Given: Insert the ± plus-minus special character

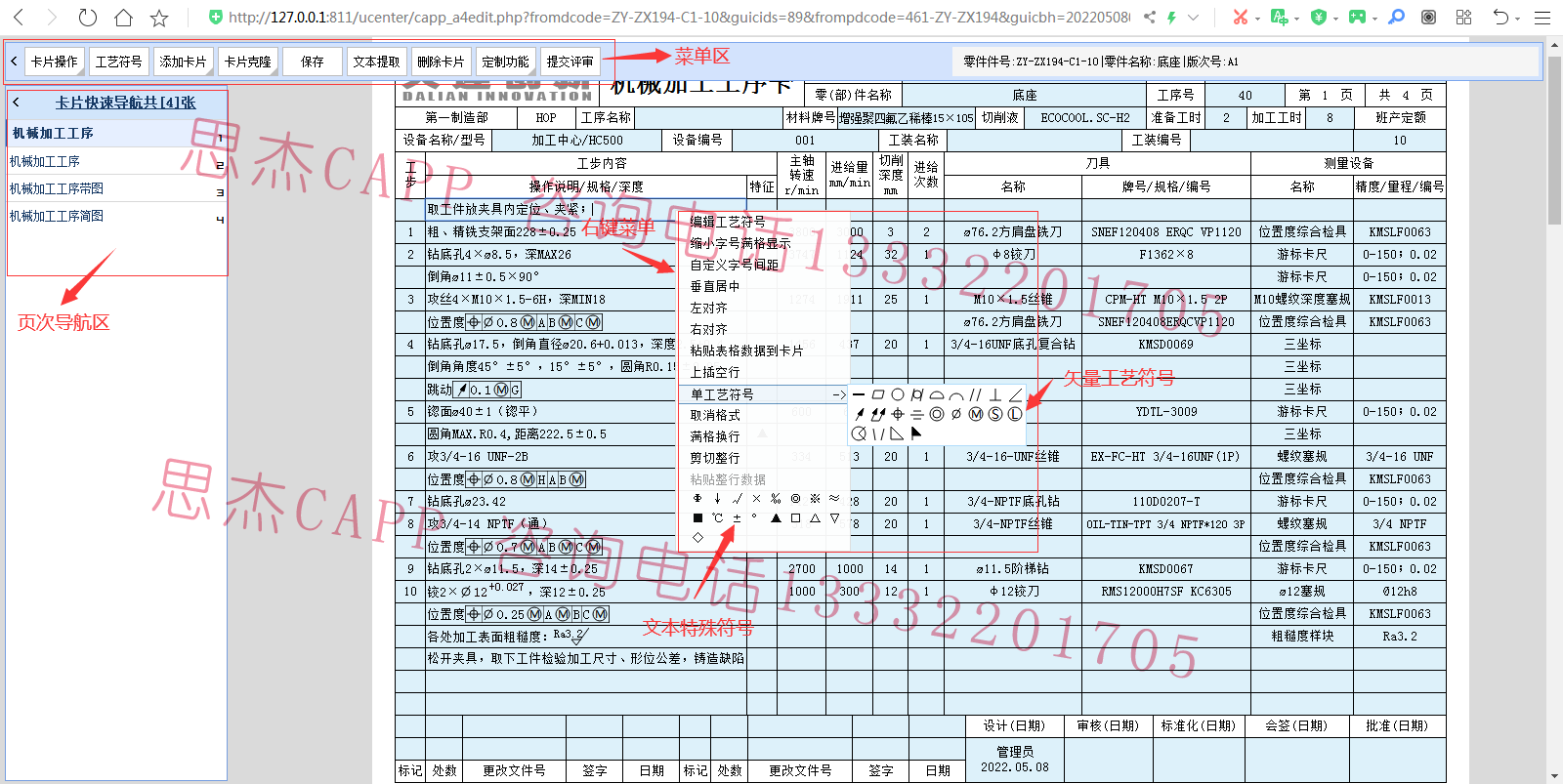Looking at the screenshot, I should [737, 518].
